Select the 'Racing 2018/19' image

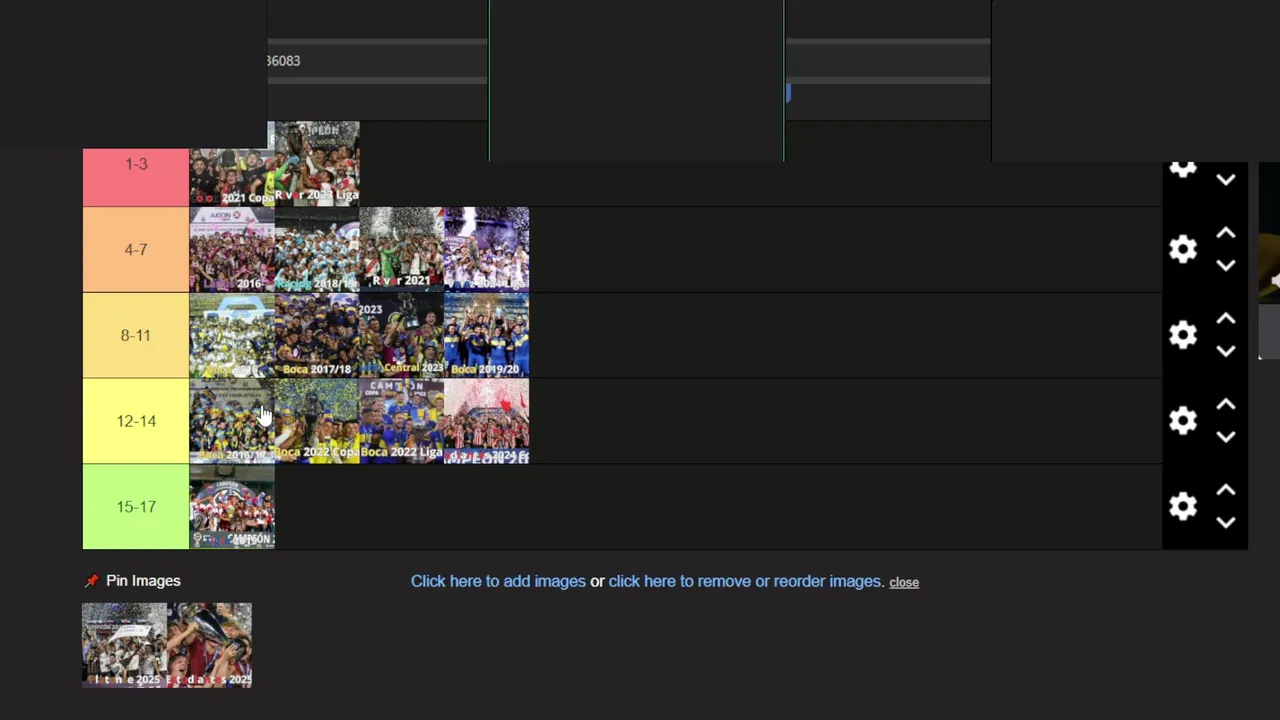pyautogui.click(x=317, y=249)
